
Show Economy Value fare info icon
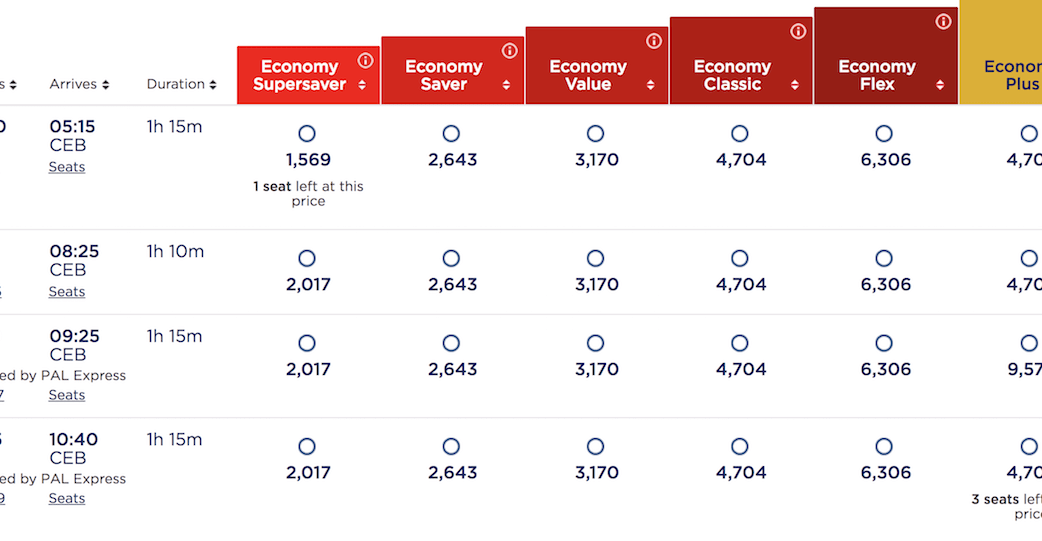654,41
